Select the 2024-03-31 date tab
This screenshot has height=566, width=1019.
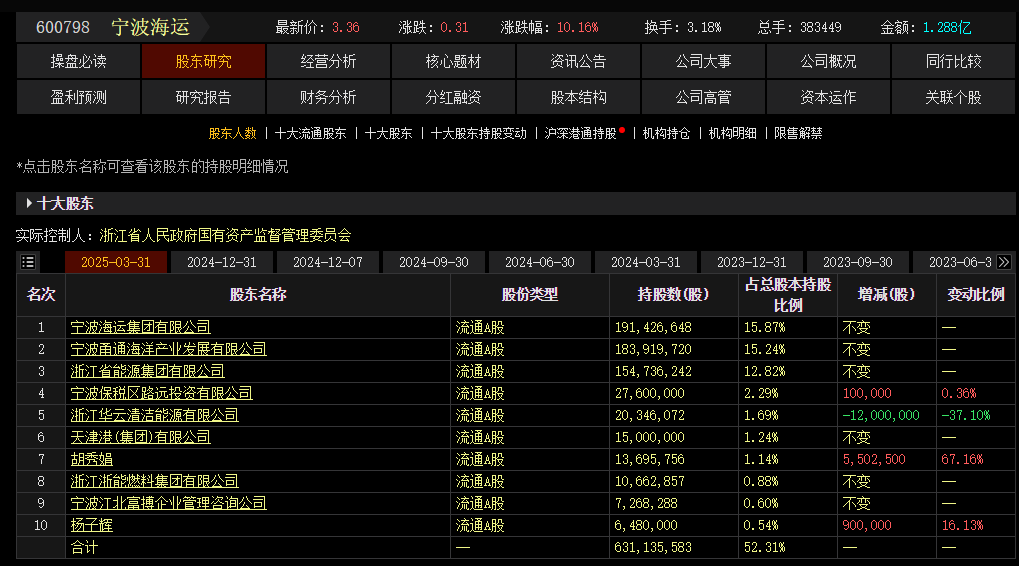[645, 262]
